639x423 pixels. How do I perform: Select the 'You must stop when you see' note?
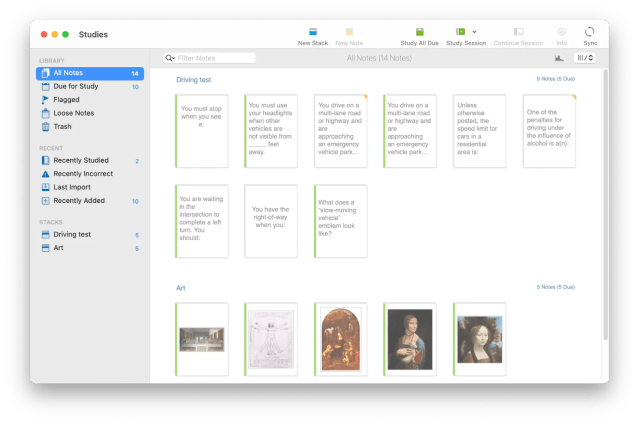click(202, 131)
